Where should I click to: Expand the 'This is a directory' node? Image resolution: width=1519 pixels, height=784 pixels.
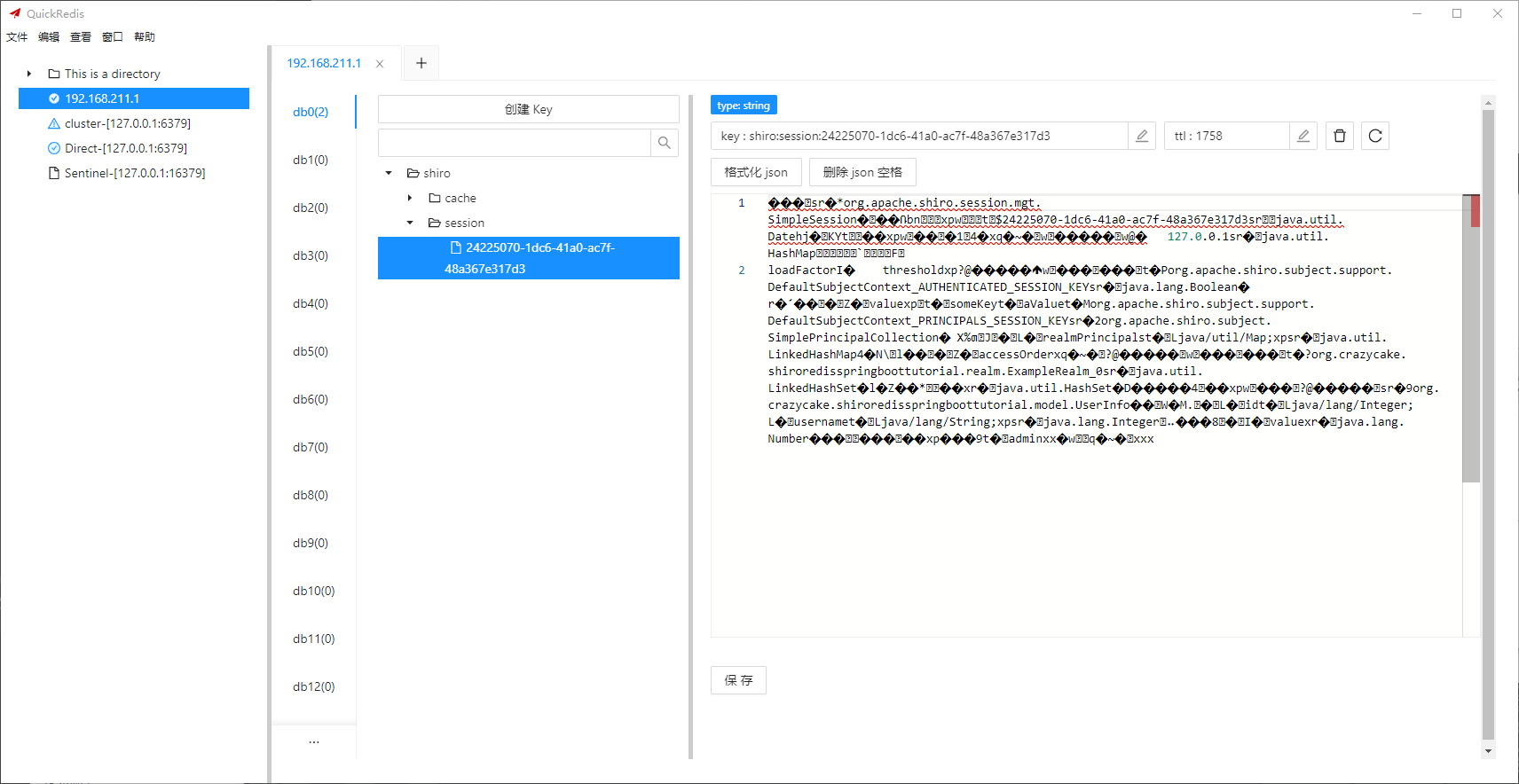tap(29, 74)
